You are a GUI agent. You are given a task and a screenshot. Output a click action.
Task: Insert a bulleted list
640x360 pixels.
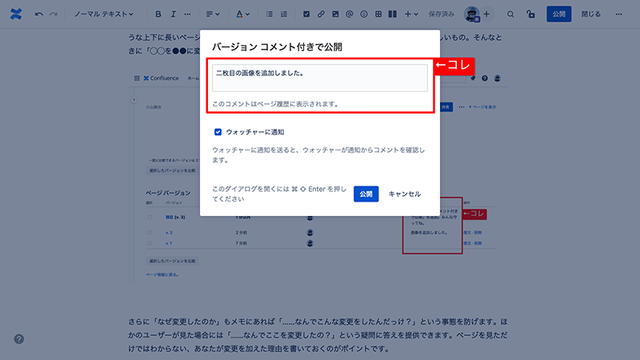tap(269, 14)
